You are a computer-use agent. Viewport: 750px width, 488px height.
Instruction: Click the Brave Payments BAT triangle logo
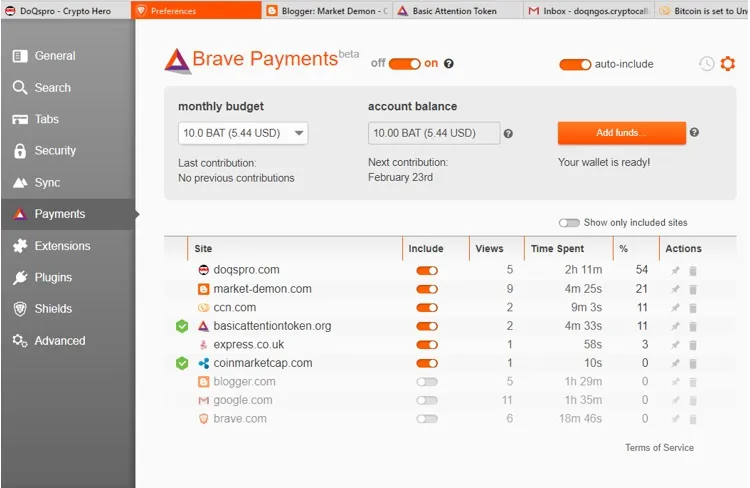(x=177, y=61)
